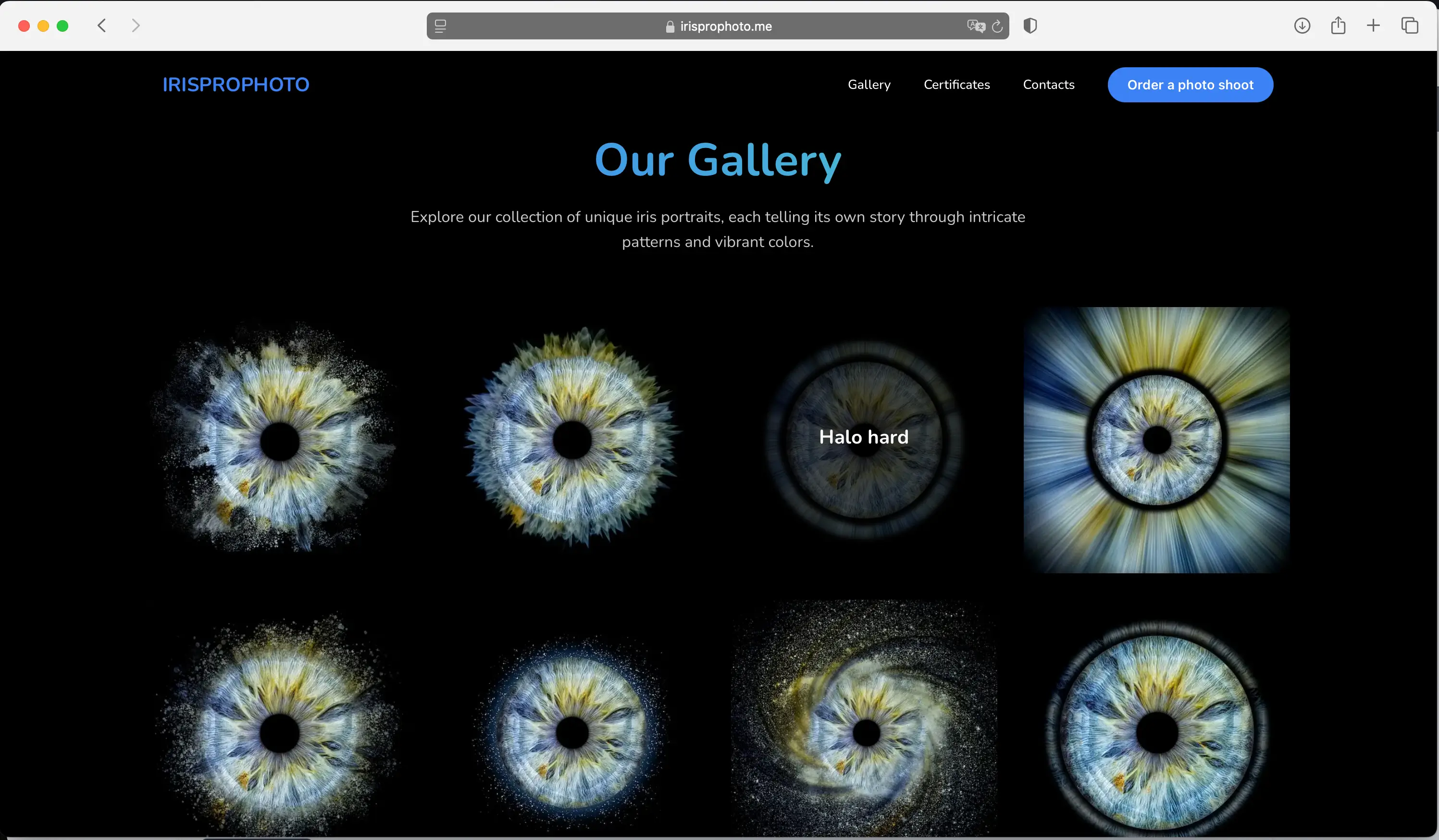Open the Safari sidebar panel
This screenshot has width=1439, height=840.
tap(440, 25)
